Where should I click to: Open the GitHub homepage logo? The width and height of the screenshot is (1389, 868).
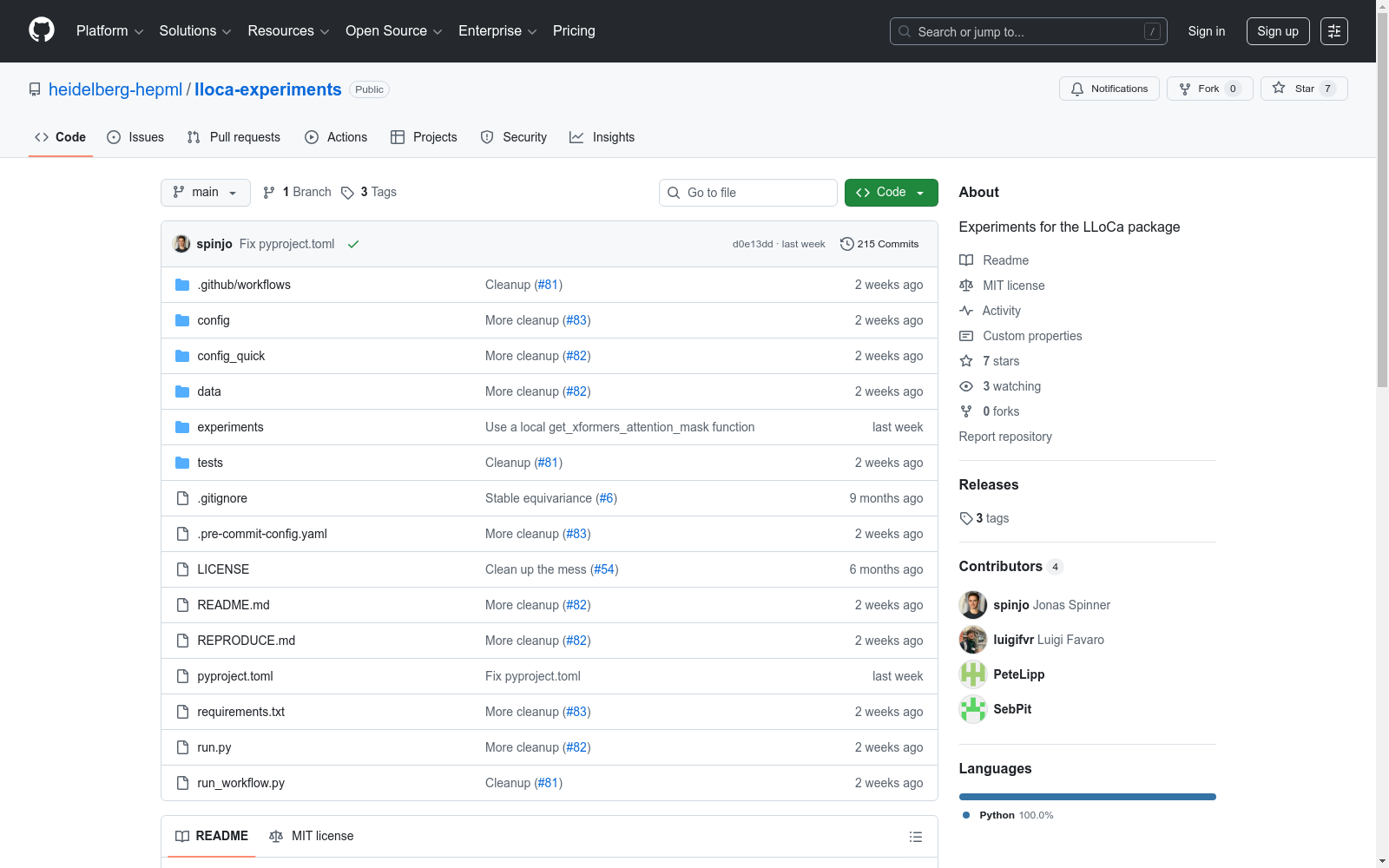pyautogui.click(x=42, y=30)
